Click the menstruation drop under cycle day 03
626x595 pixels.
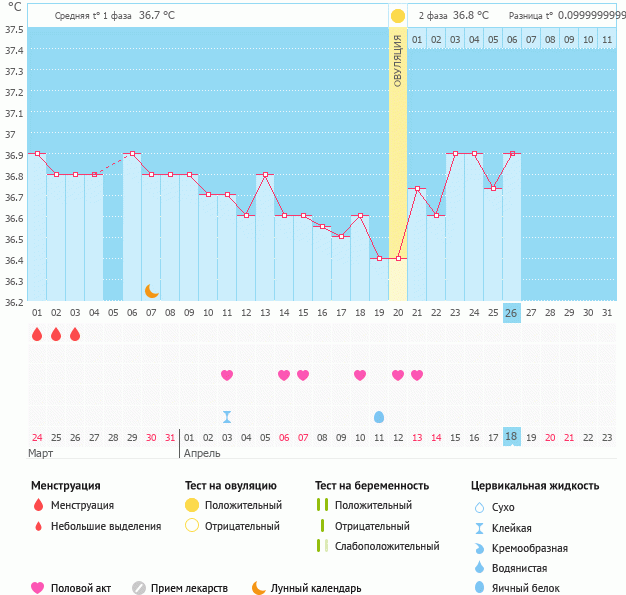coord(75,334)
